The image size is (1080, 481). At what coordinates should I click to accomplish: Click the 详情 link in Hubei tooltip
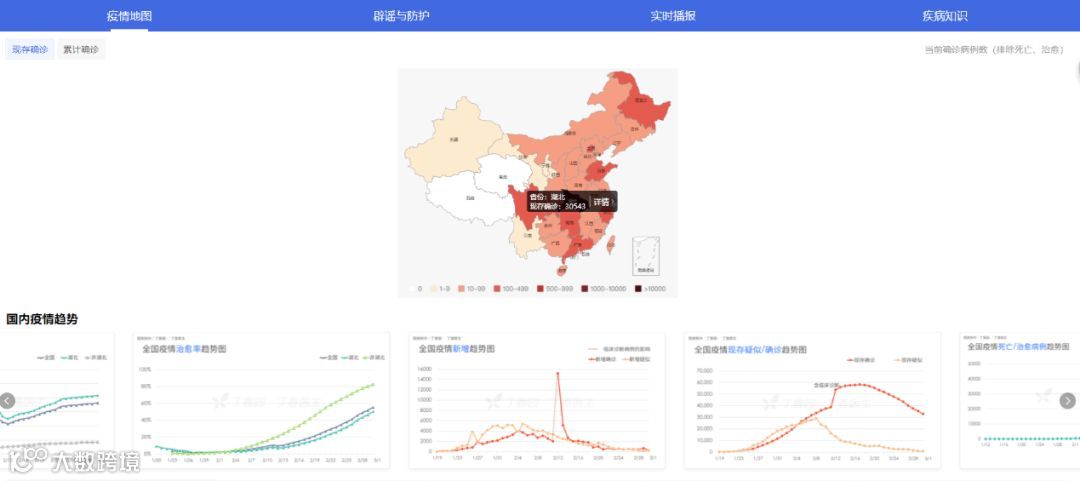[x=602, y=201]
